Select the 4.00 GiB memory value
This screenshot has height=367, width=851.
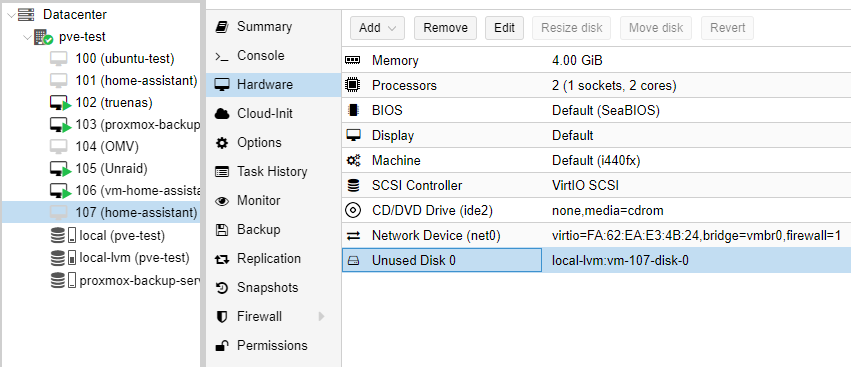577,60
